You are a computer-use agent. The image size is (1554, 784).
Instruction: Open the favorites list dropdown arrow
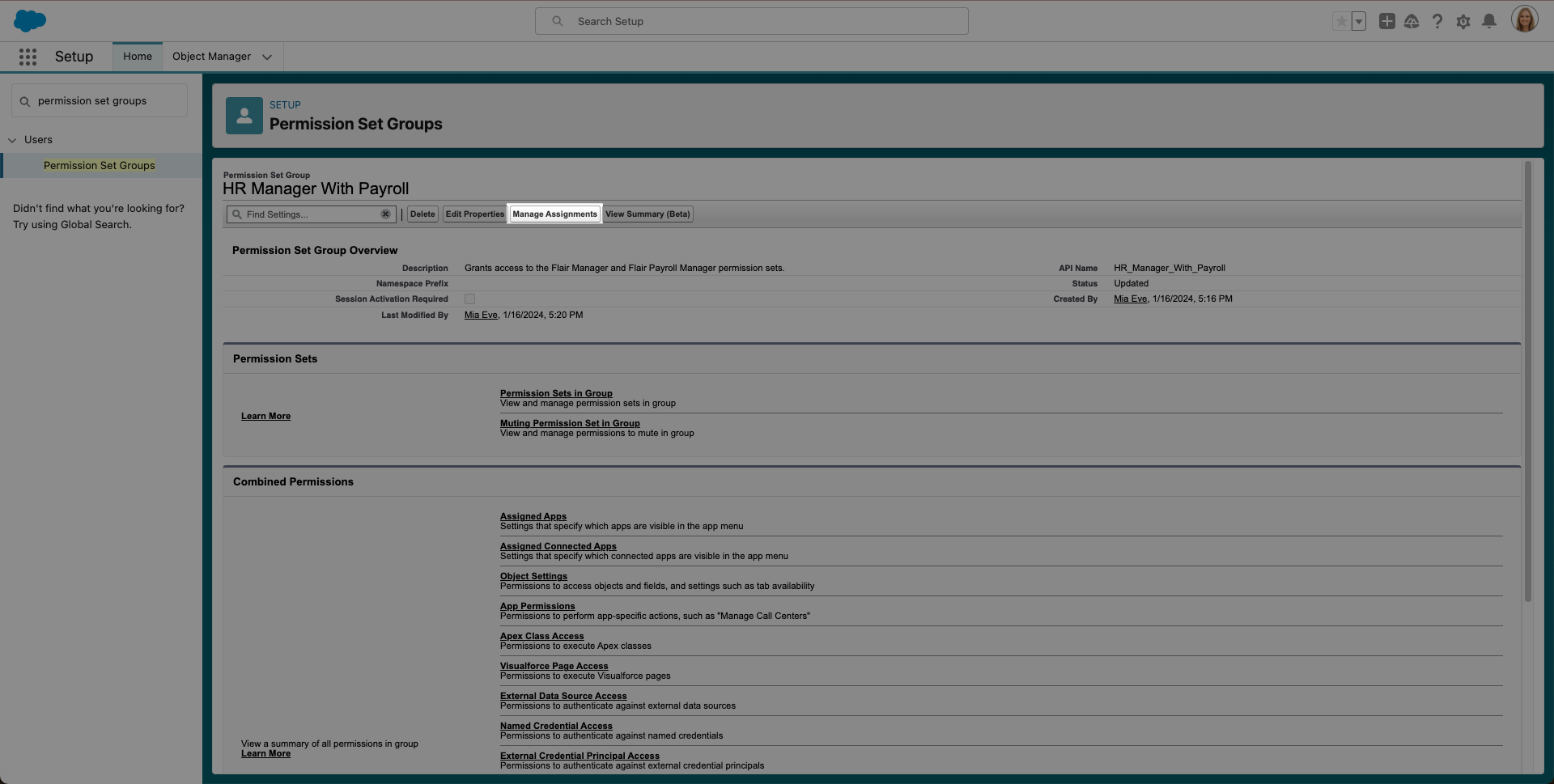pos(1359,22)
